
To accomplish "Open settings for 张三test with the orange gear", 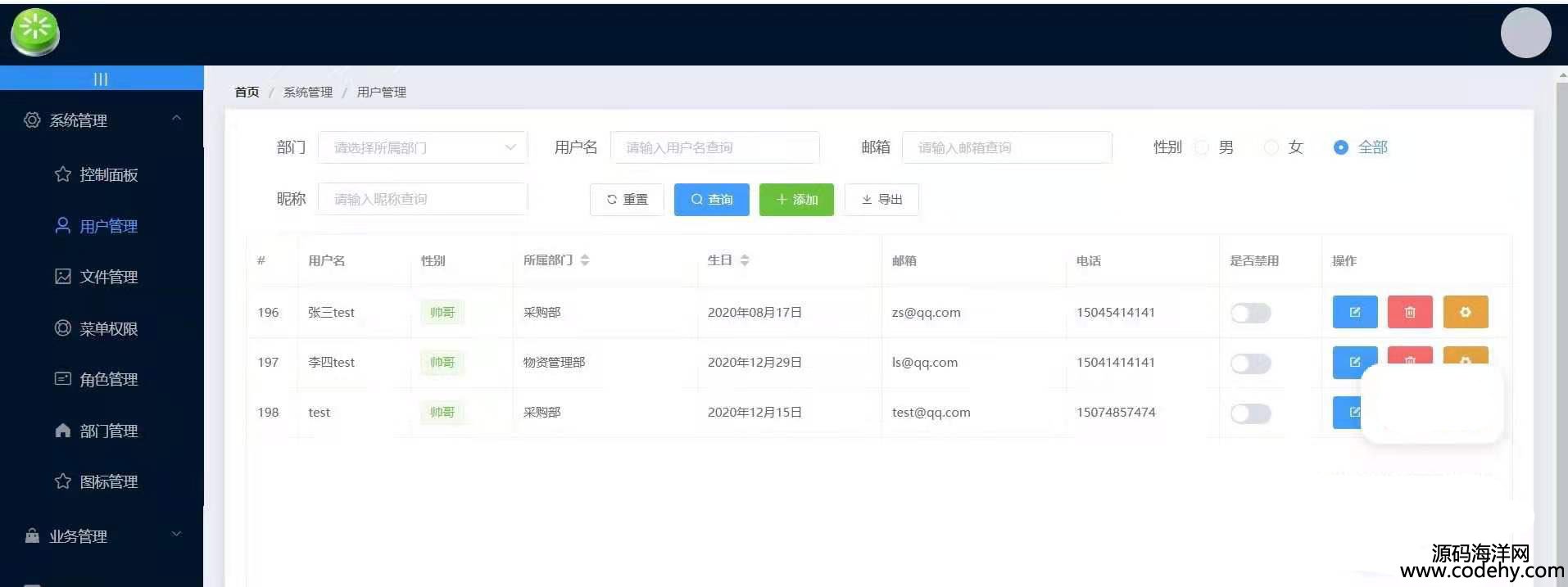I will pos(1466,312).
